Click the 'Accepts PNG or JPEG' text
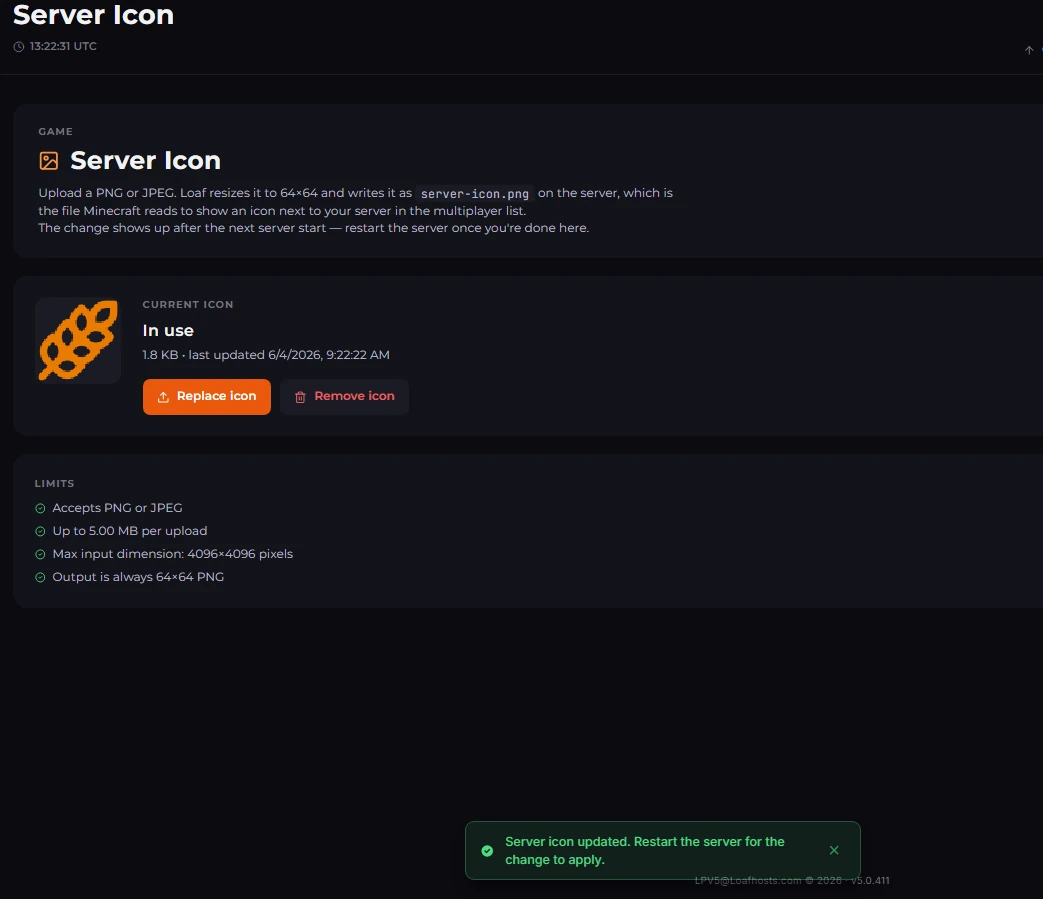 click(x=117, y=508)
